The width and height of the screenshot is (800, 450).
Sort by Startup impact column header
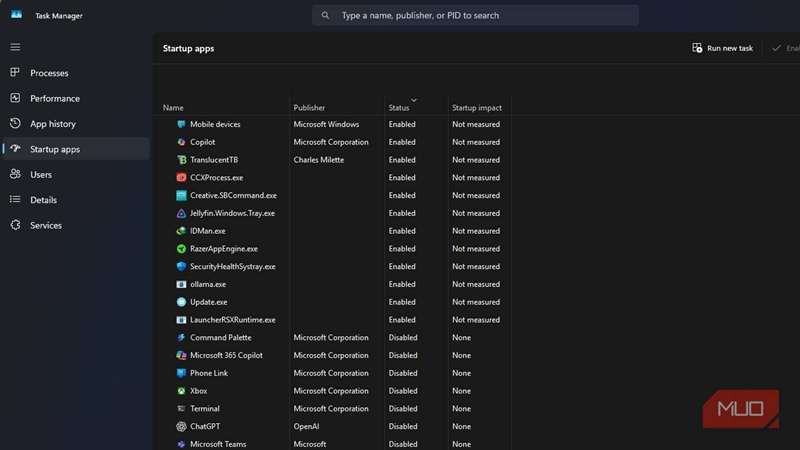pyautogui.click(x=476, y=108)
